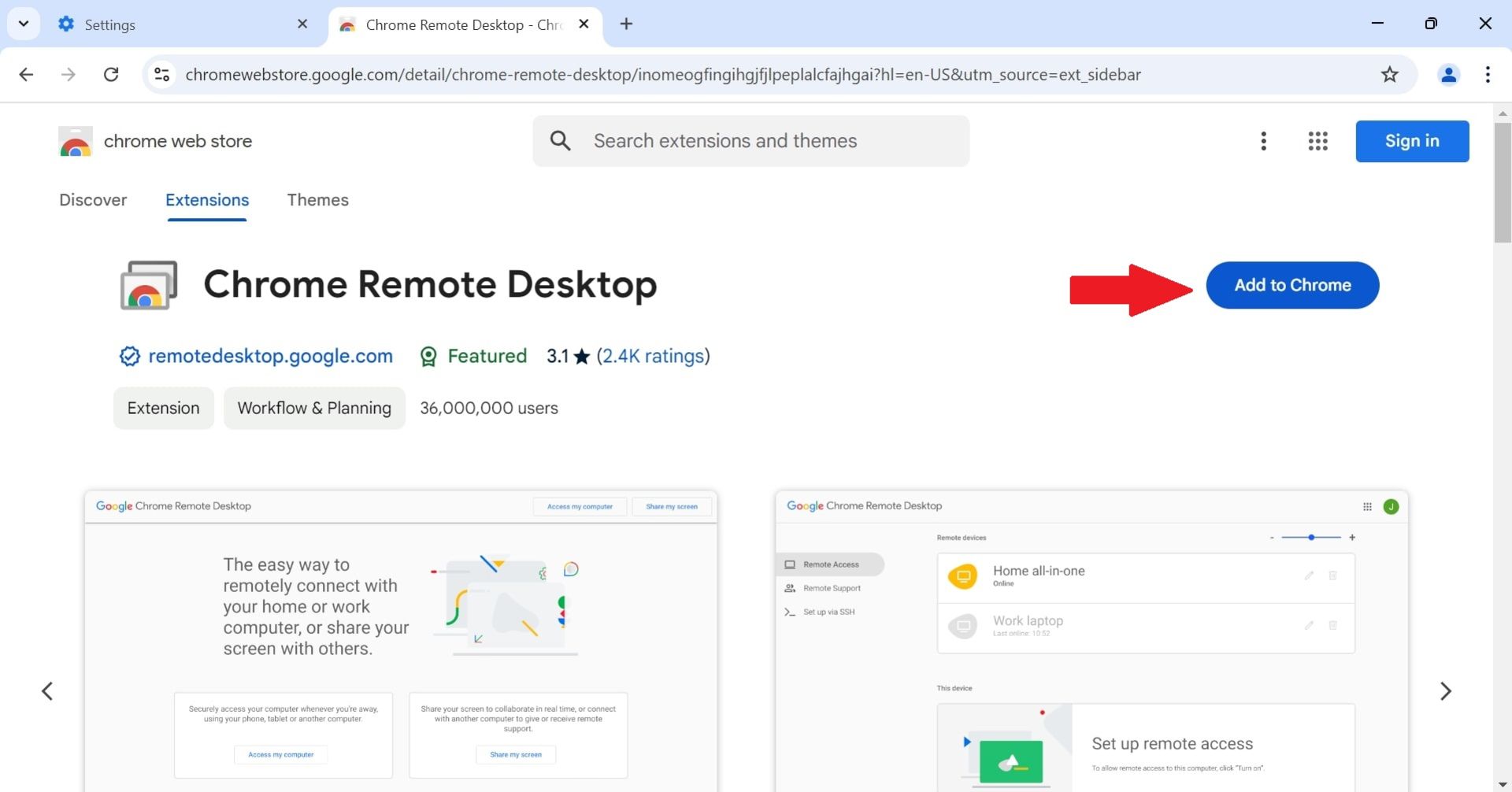Viewport: 1512px width, 792px height.
Task: Click the Featured badge icon
Action: click(428, 357)
